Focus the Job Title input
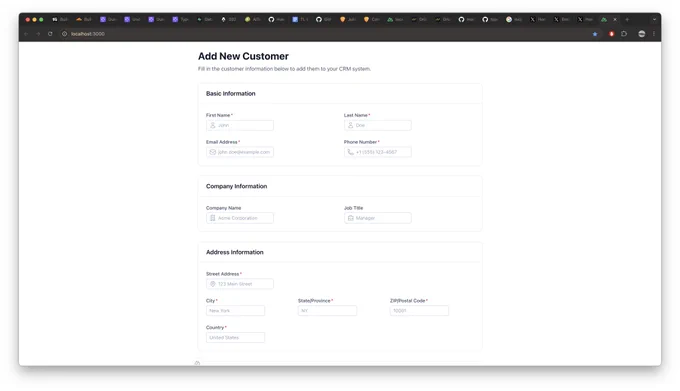 pos(378,218)
